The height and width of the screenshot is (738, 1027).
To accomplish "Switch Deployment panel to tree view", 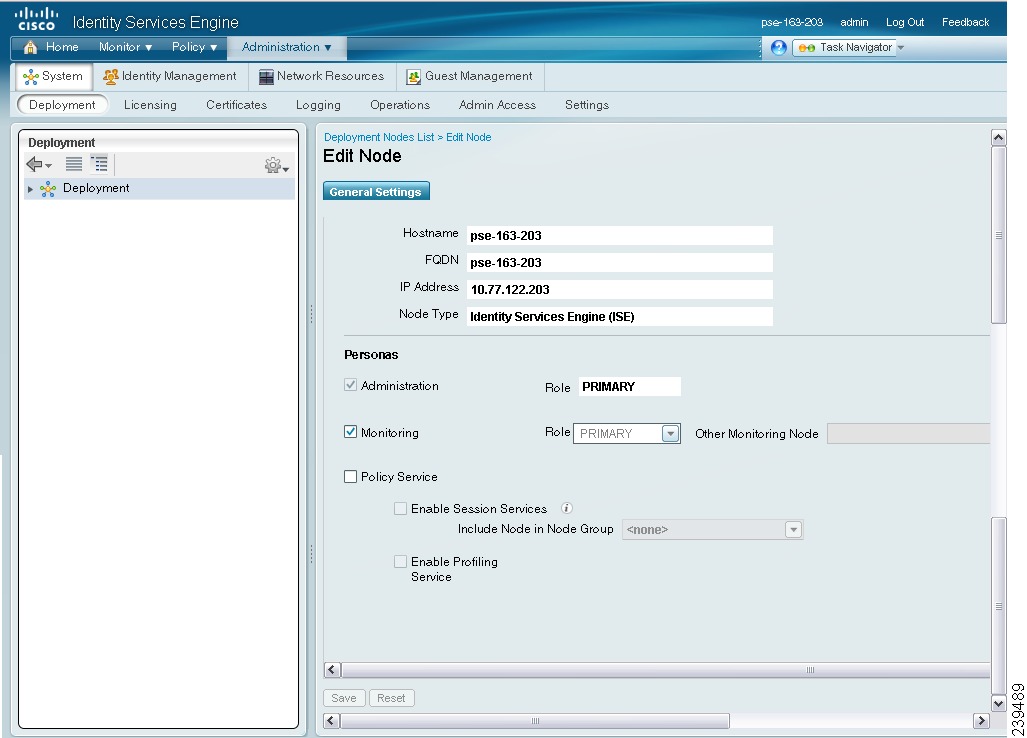I will click(100, 164).
